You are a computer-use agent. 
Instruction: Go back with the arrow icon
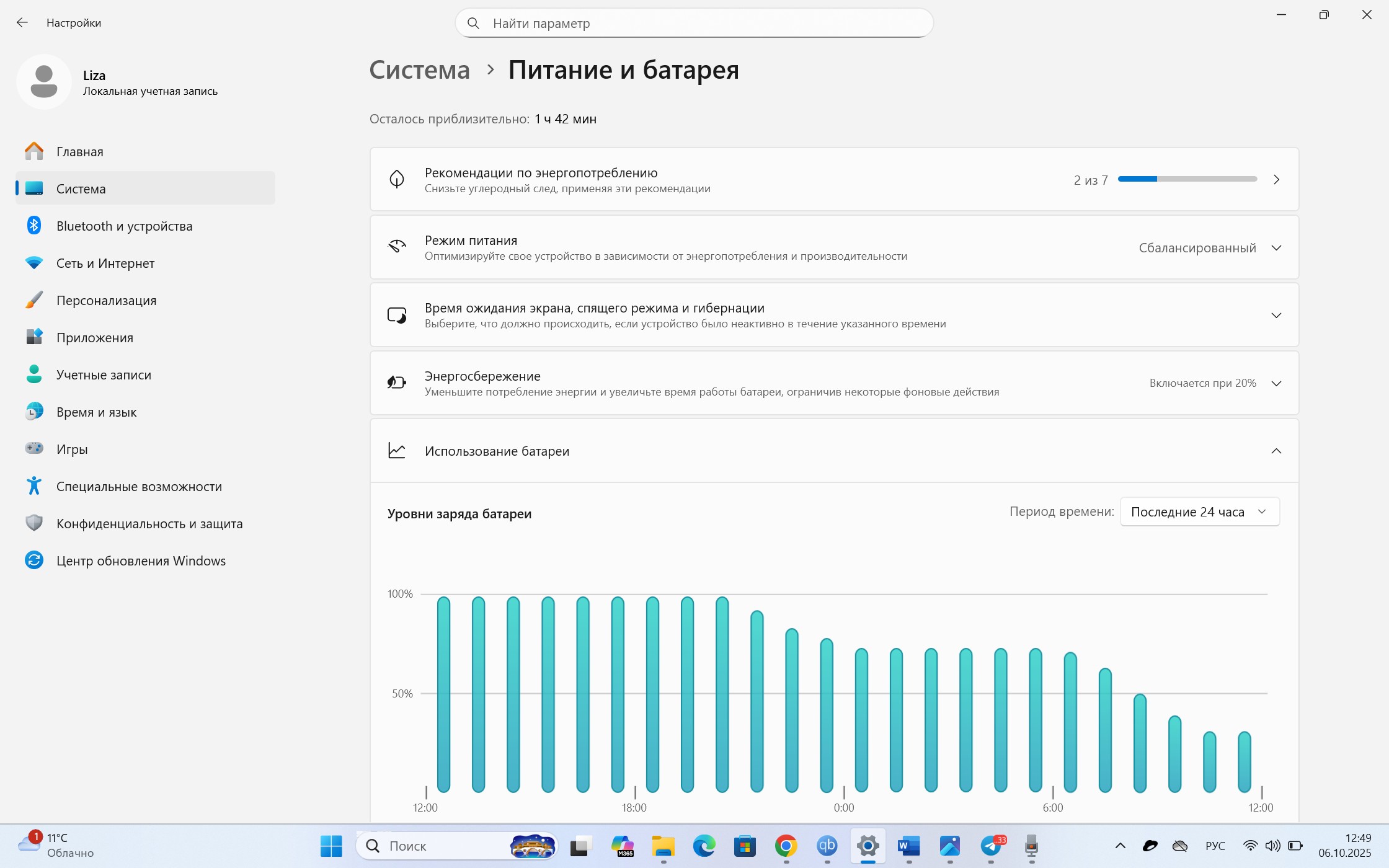pyautogui.click(x=22, y=23)
